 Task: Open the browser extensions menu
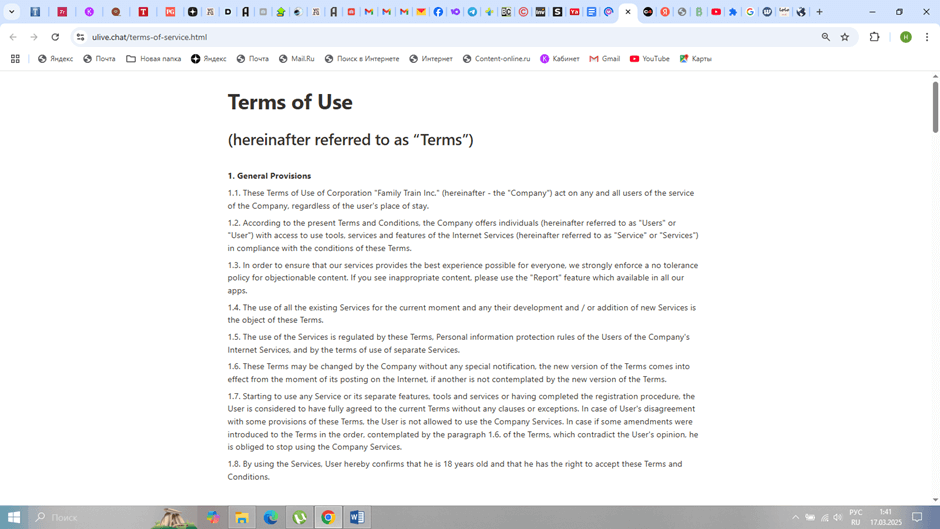(875, 37)
